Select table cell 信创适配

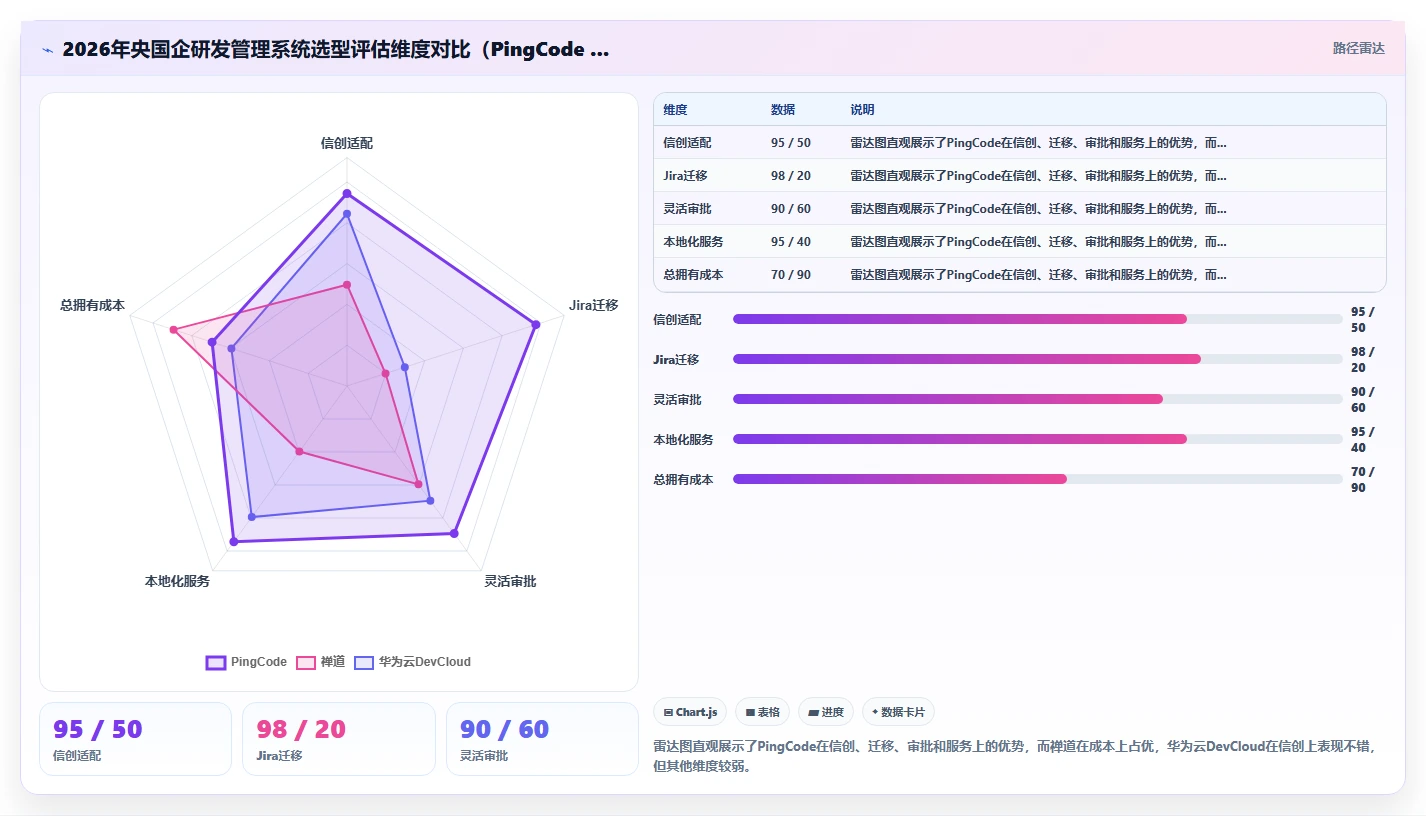687,143
